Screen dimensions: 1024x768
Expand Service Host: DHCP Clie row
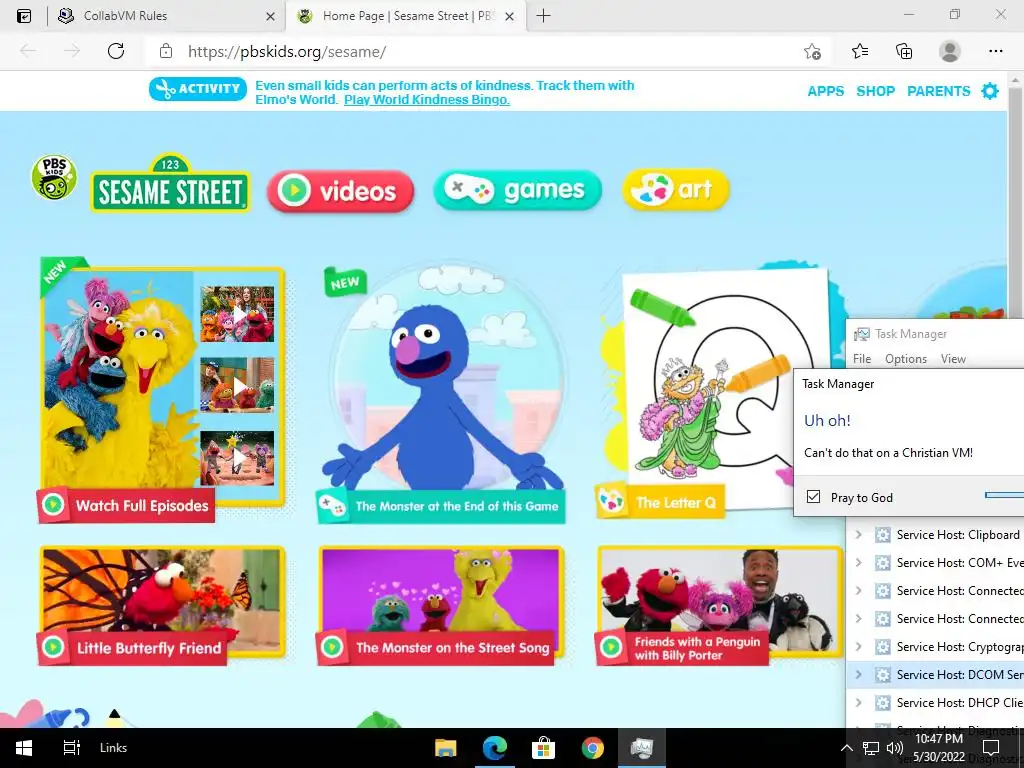point(859,703)
